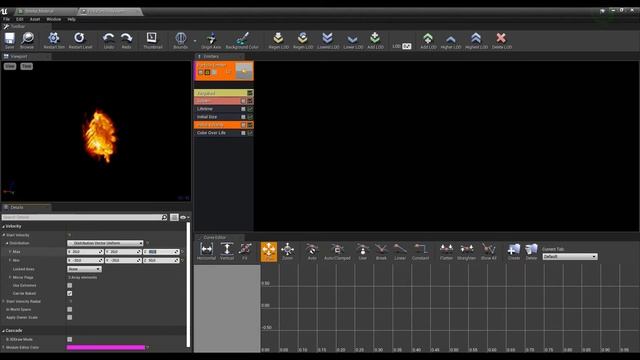Select the Initial Size module row

224,117
